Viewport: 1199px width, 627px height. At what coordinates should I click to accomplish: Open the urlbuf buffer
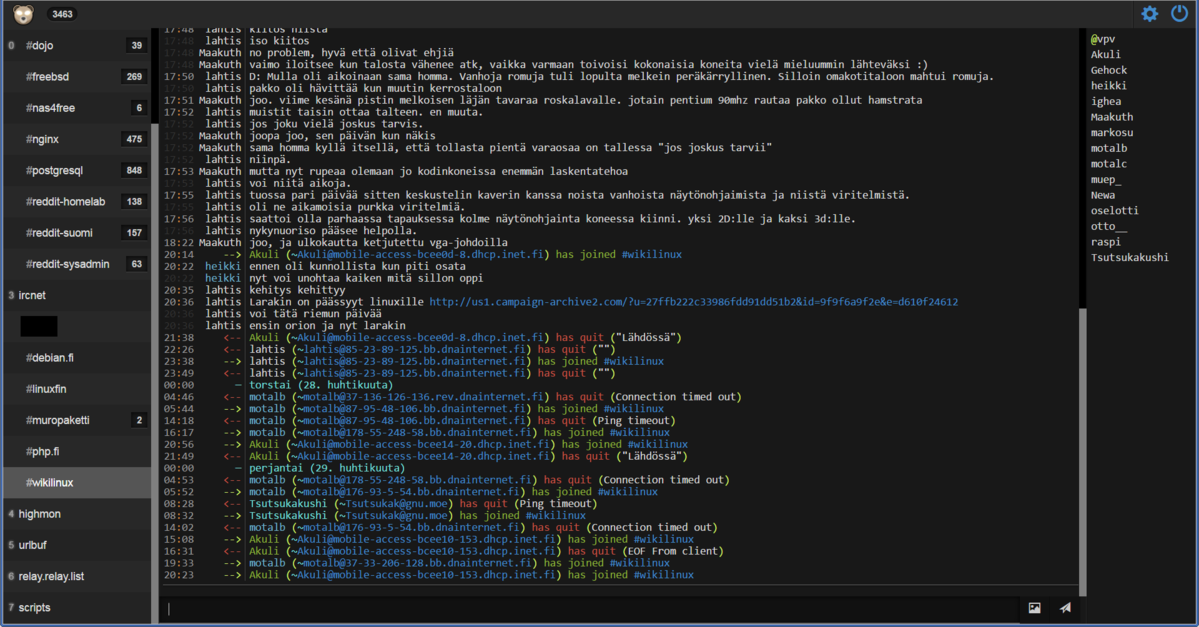34,545
